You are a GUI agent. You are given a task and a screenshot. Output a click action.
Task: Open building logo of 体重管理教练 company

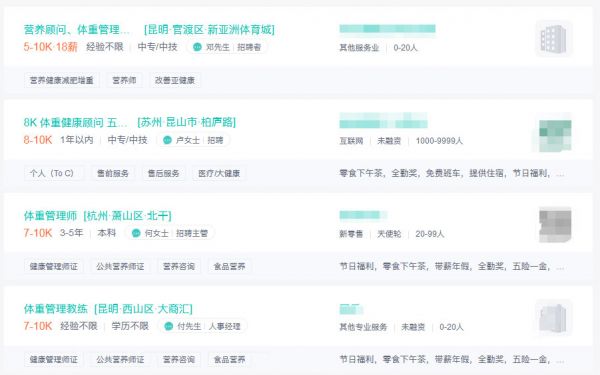pos(553,318)
